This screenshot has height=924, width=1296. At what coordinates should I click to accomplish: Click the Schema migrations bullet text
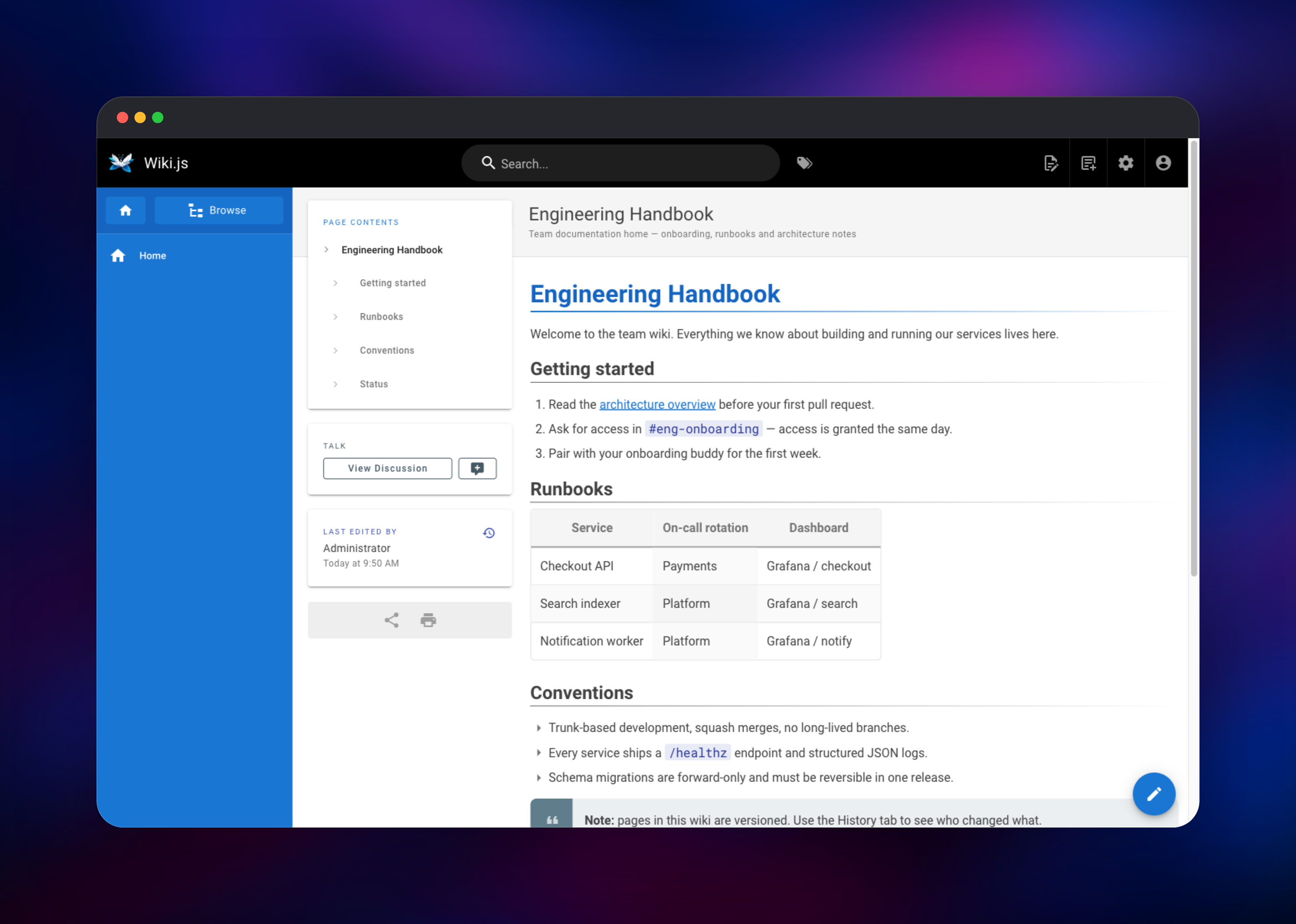750,778
